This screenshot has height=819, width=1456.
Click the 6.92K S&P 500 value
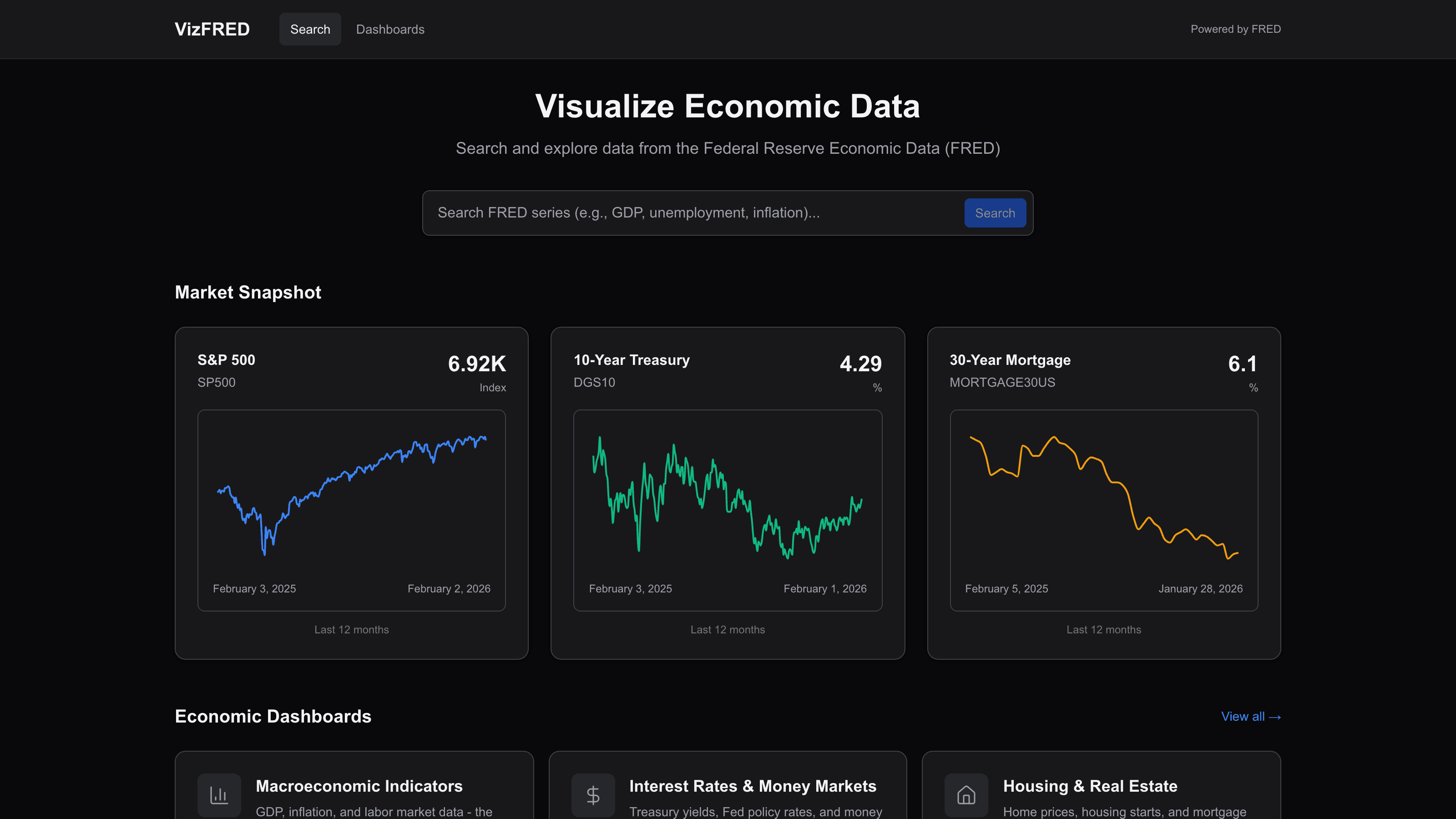click(x=476, y=364)
